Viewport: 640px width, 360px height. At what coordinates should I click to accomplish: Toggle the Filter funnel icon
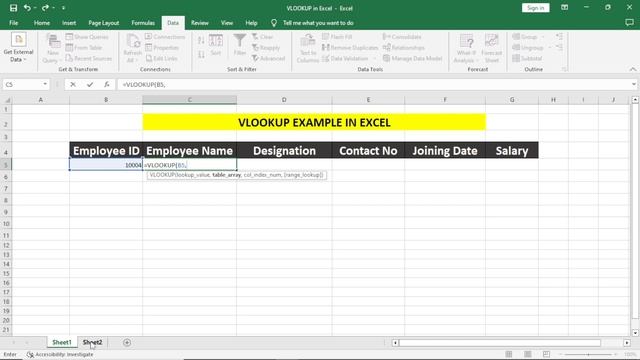tap(240, 45)
